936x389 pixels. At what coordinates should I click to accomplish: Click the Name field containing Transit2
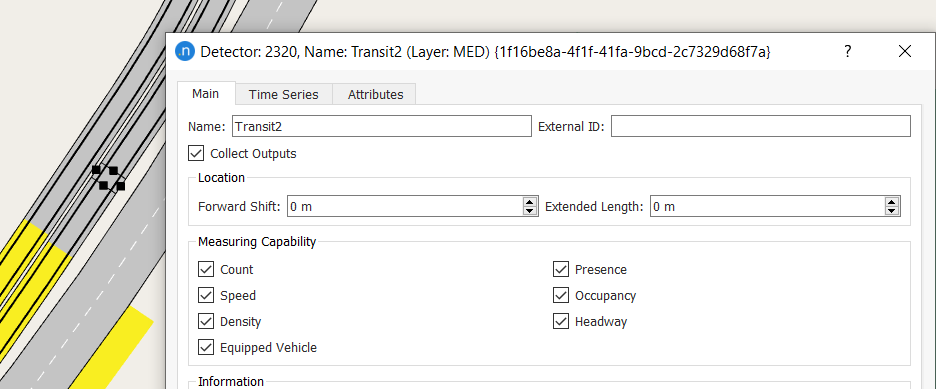[381, 126]
